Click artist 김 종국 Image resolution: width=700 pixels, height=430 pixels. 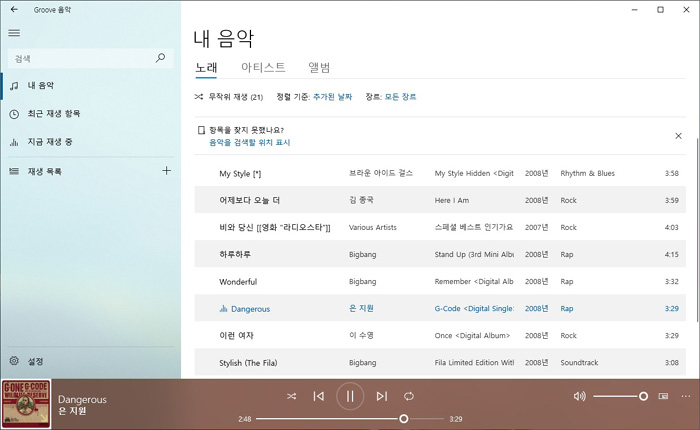(361, 200)
